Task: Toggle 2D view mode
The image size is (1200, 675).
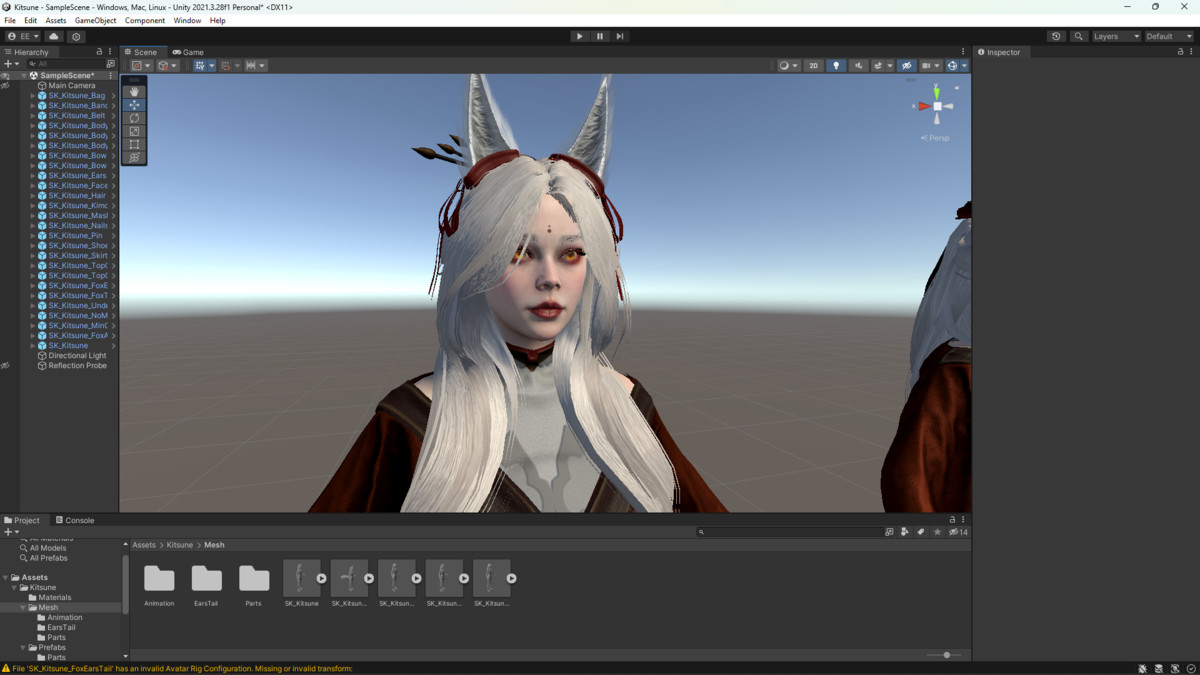Action: [x=813, y=66]
